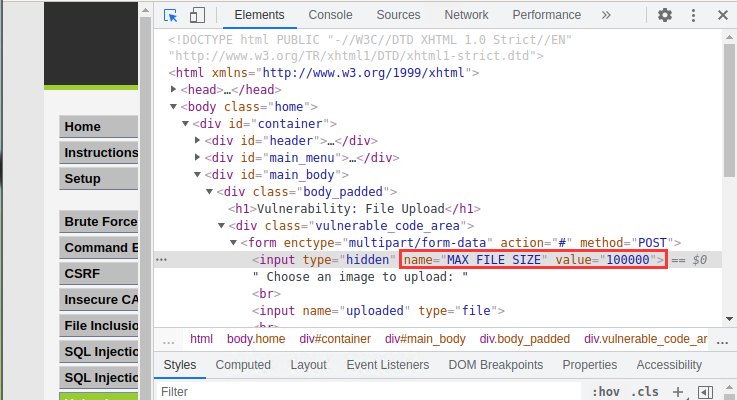The image size is (737, 400).
Task: Show more DevTools tabs chevron
Action: [606, 15]
